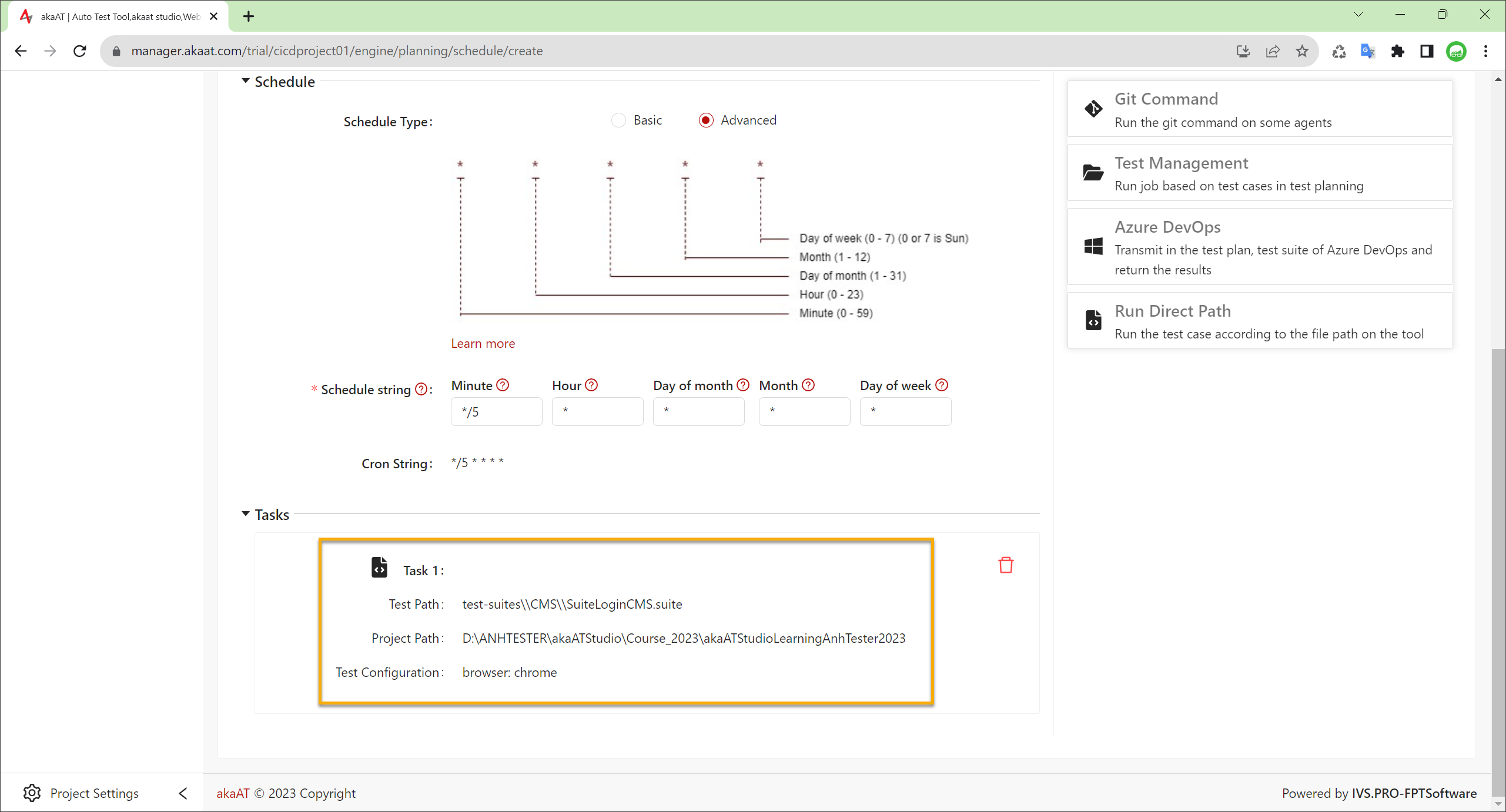Open the Minute field help icon

coord(503,385)
